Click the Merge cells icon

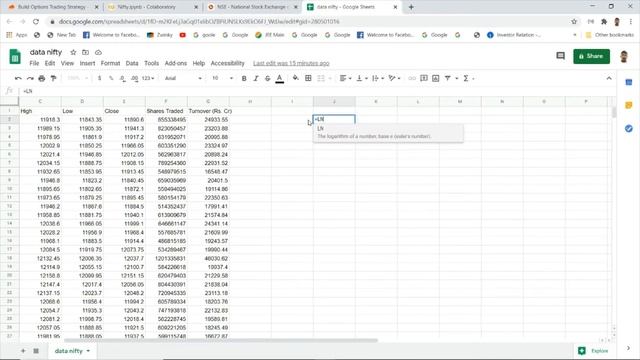(321, 78)
